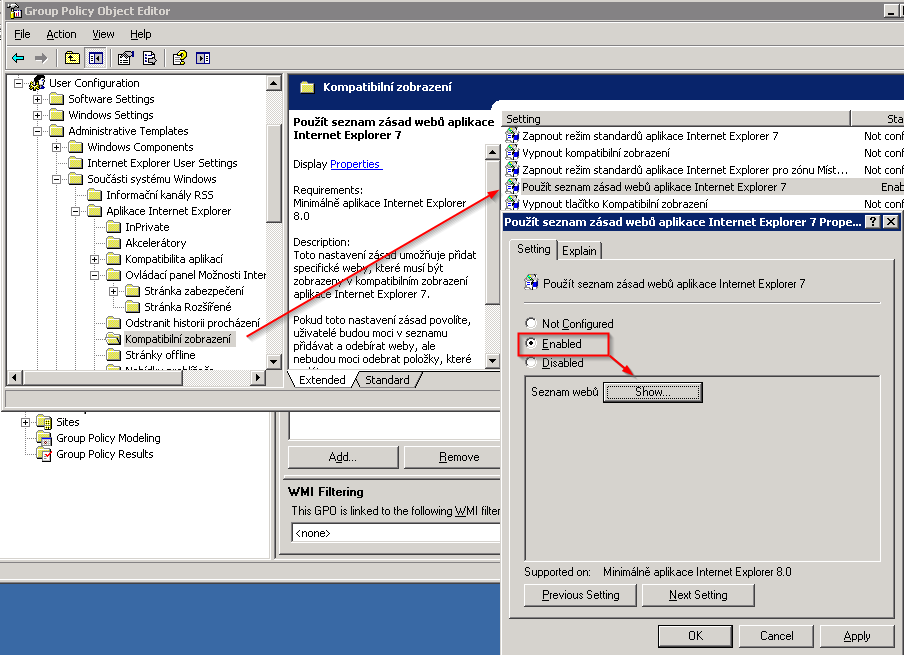Expand the Sites node in the back window
The height and width of the screenshot is (655, 904).
click(x=25, y=422)
